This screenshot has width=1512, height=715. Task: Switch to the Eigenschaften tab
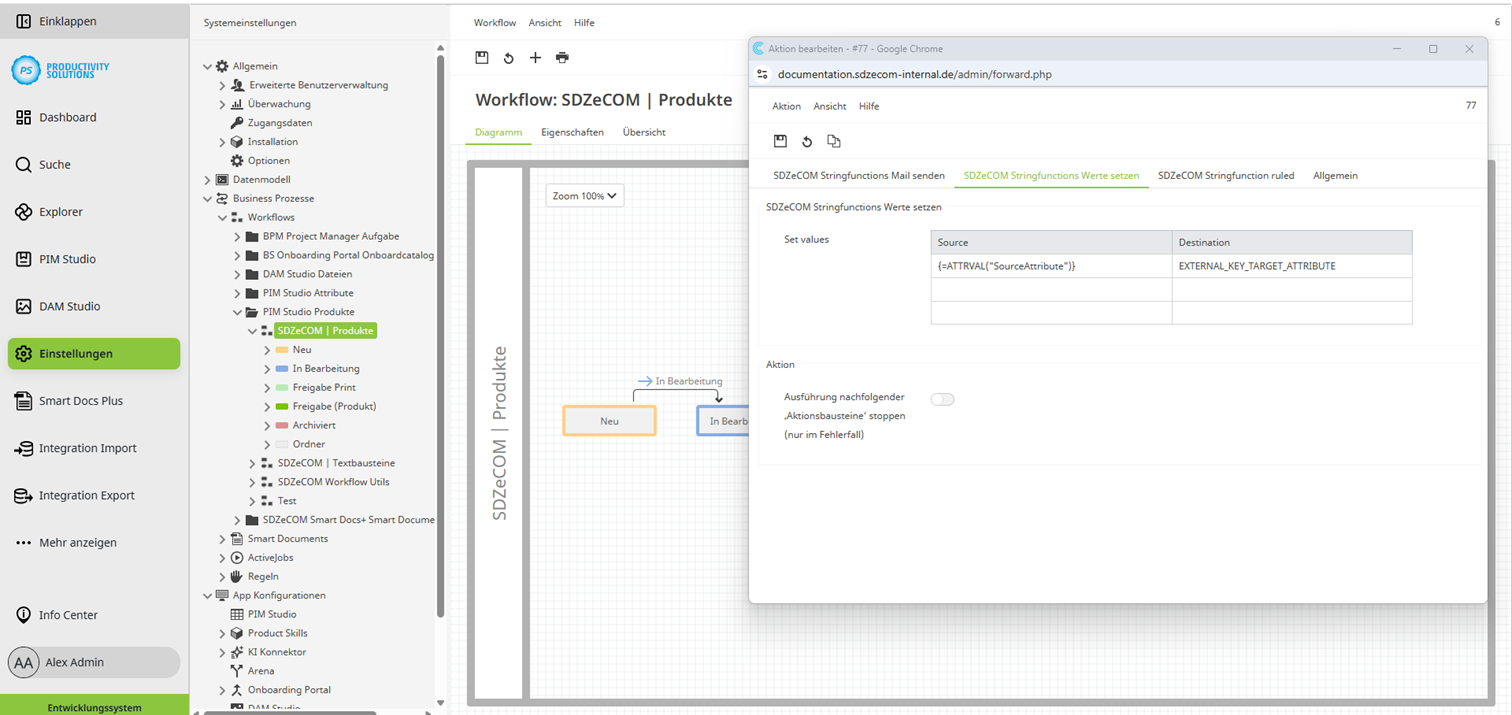click(x=571, y=131)
